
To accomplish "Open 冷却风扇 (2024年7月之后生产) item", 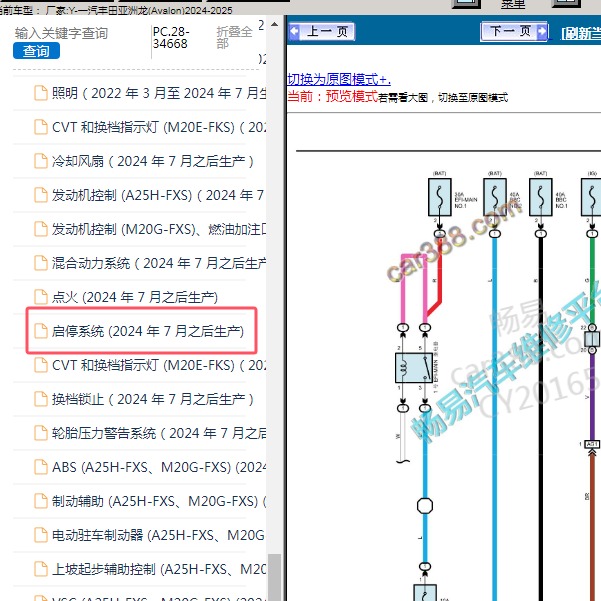I will point(153,161).
